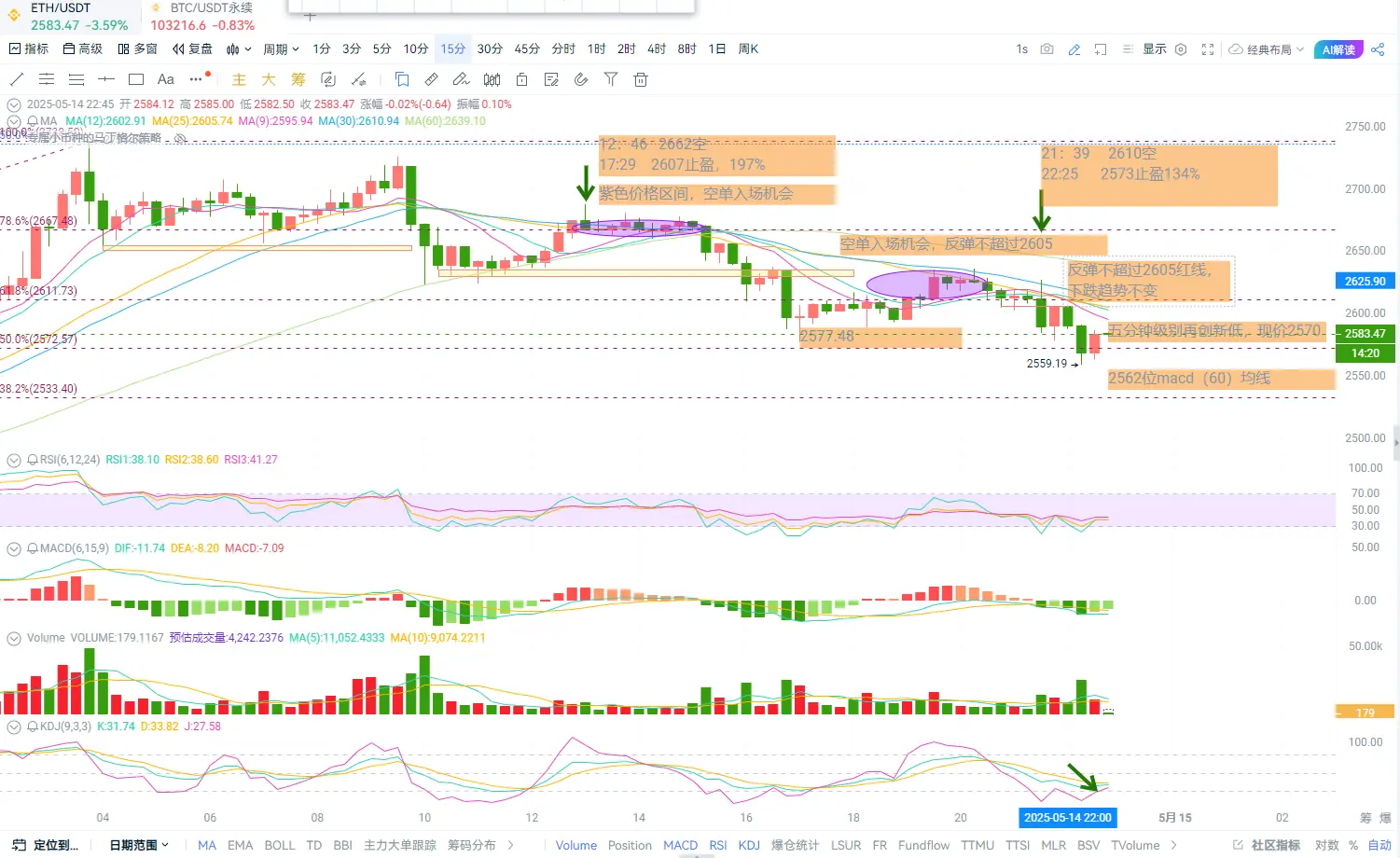Click the 主 main force indicator icon

click(x=239, y=79)
